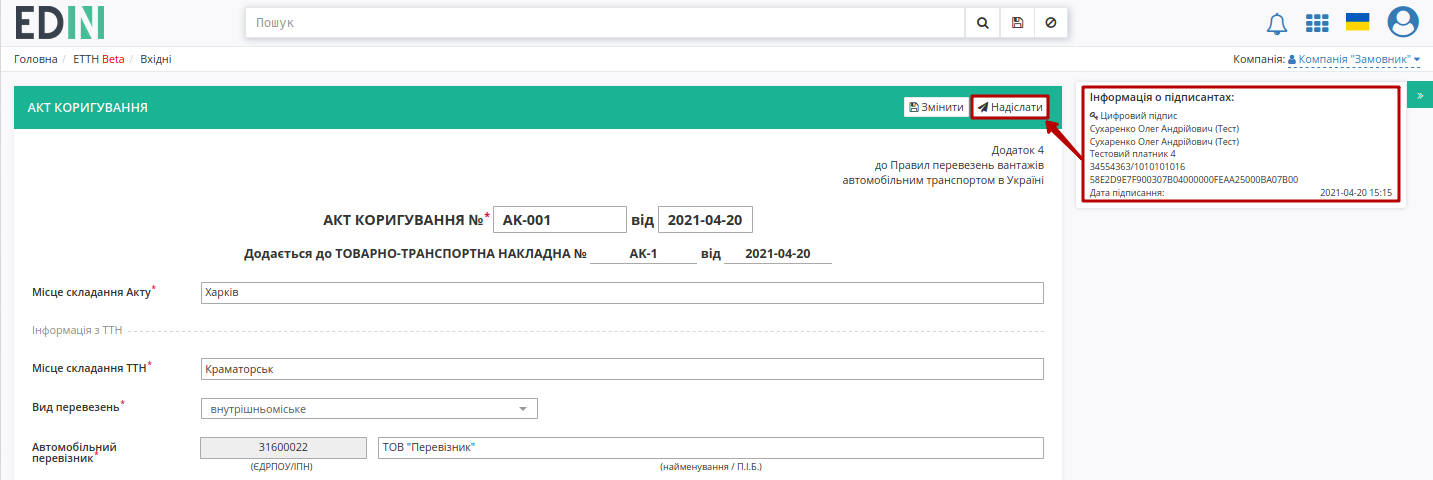Click the act number field AK-001
Screen dimensions: 1433x480
[560, 220]
